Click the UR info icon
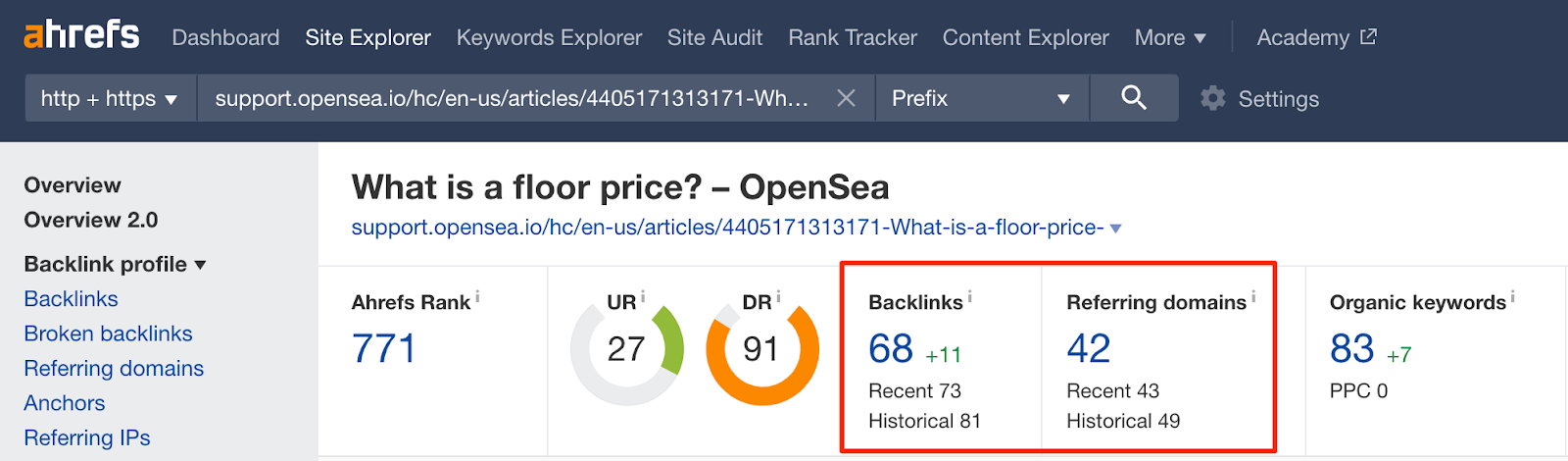 click(643, 296)
